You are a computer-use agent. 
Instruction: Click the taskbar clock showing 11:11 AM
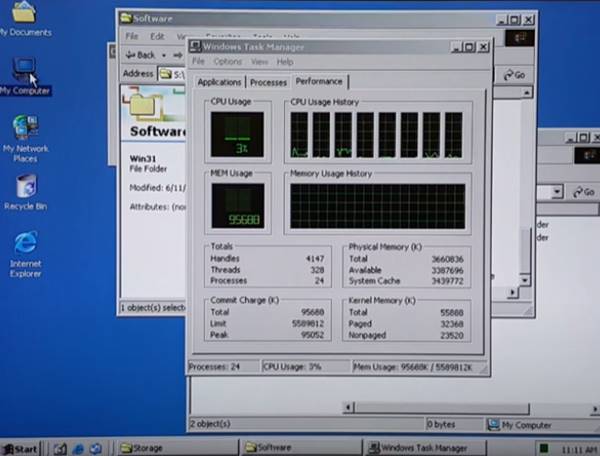579,449
